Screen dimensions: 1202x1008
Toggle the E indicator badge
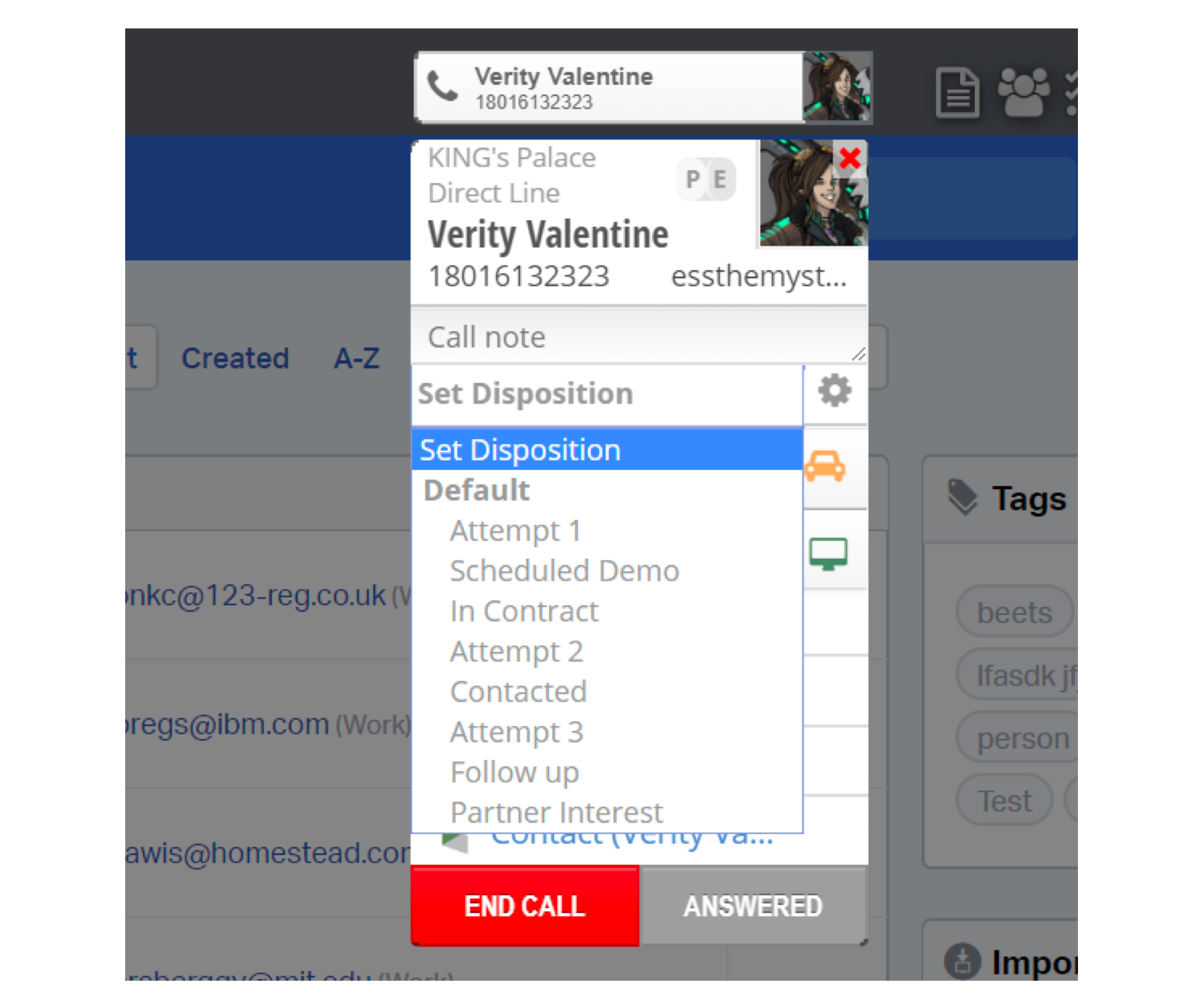pyautogui.click(x=720, y=179)
